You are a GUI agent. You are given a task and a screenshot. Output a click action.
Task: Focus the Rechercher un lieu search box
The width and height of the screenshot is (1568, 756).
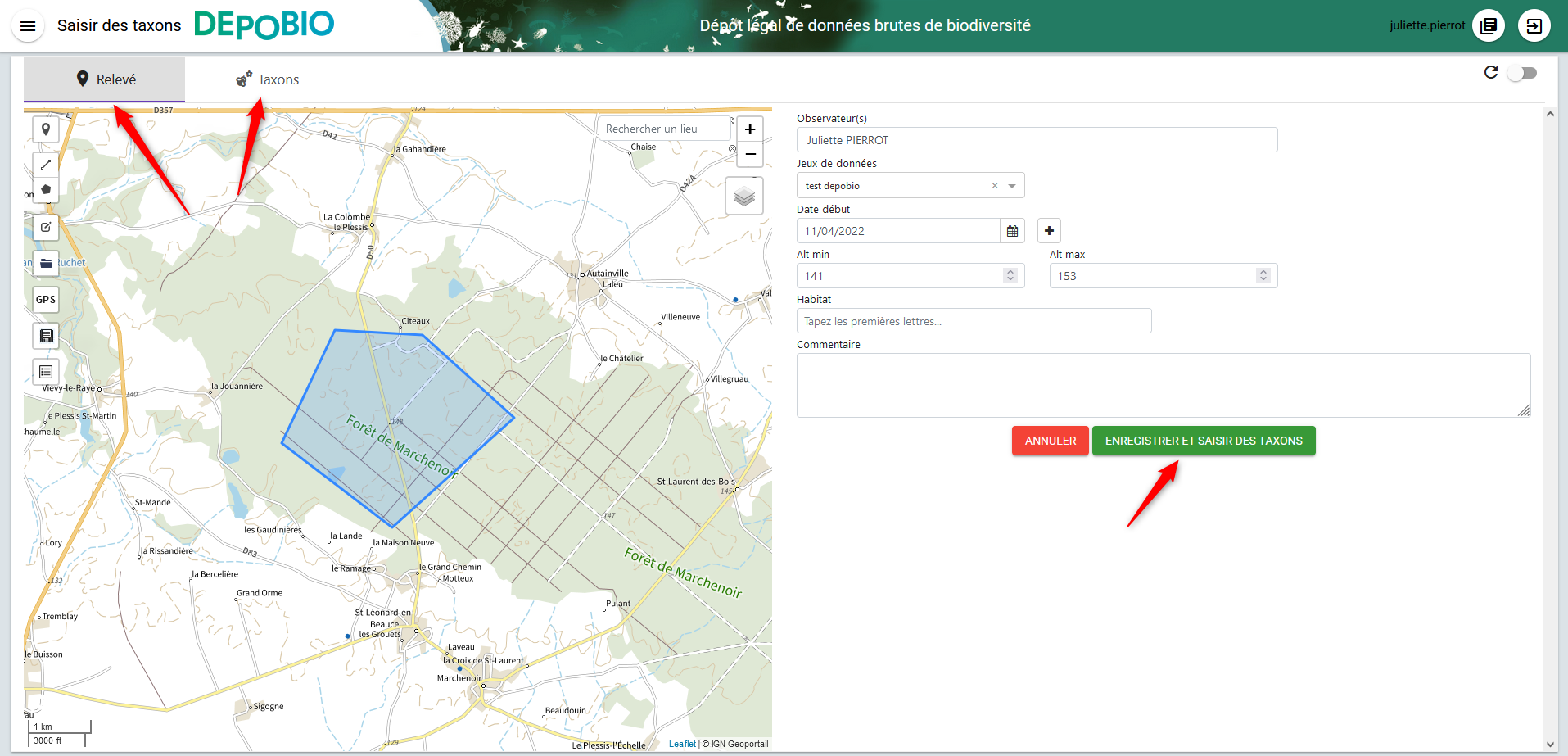tap(664, 129)
